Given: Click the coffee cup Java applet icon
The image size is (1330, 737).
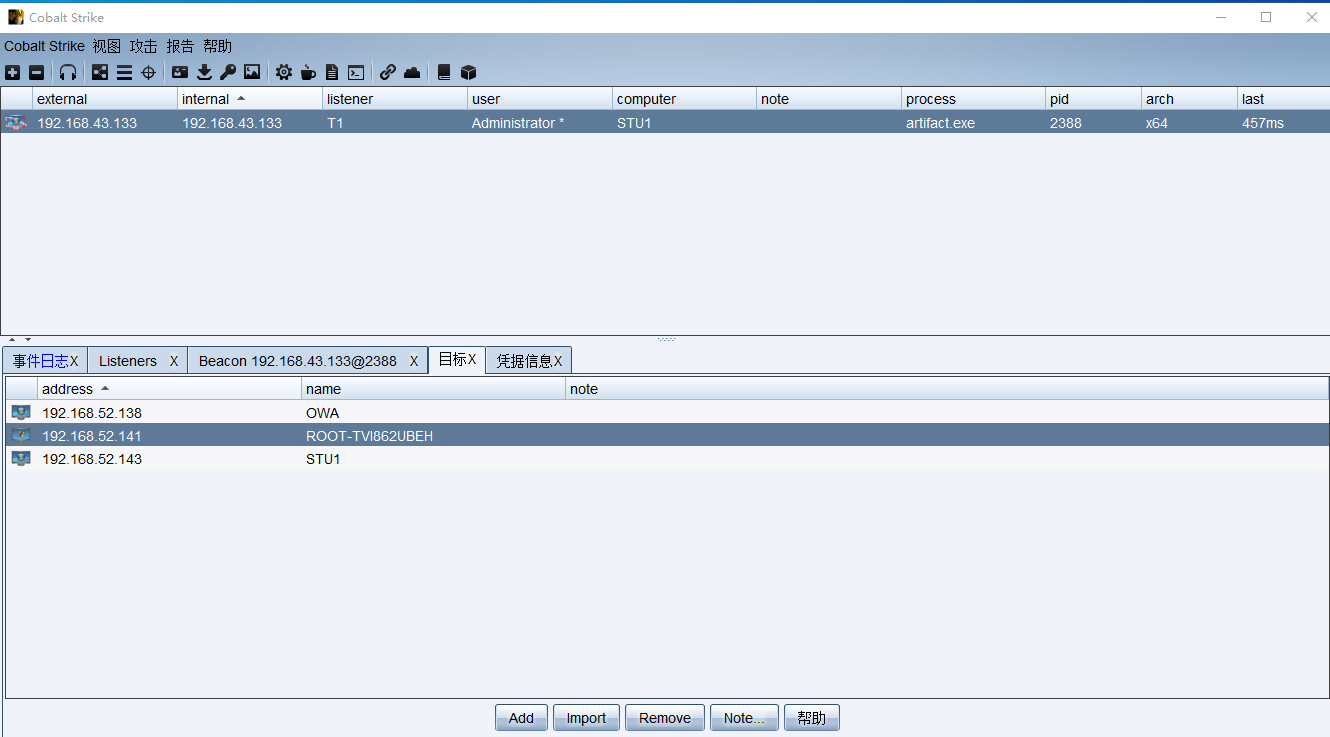Looking at the screenshot, I should [308, 72].
